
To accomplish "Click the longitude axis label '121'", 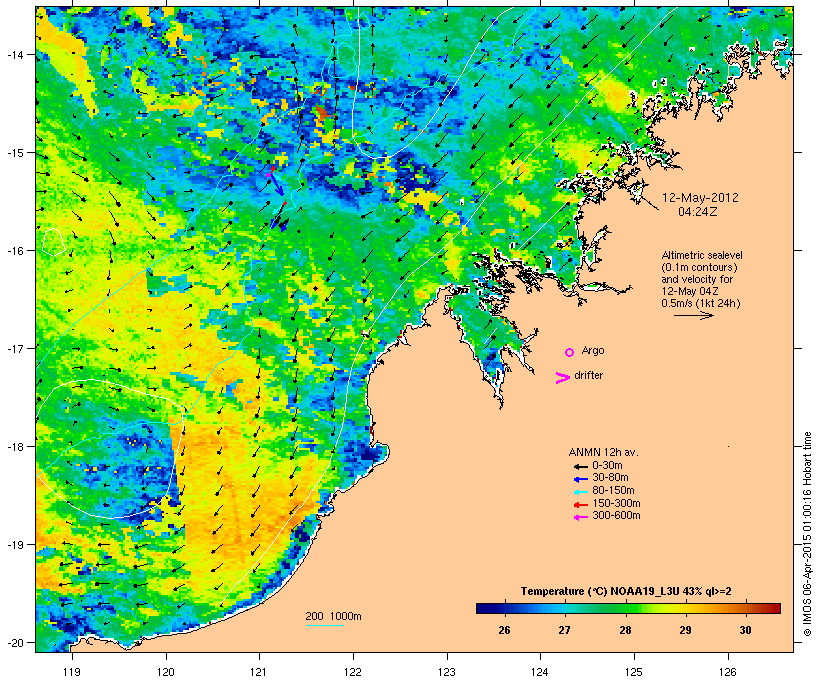I will coord(259,672).
